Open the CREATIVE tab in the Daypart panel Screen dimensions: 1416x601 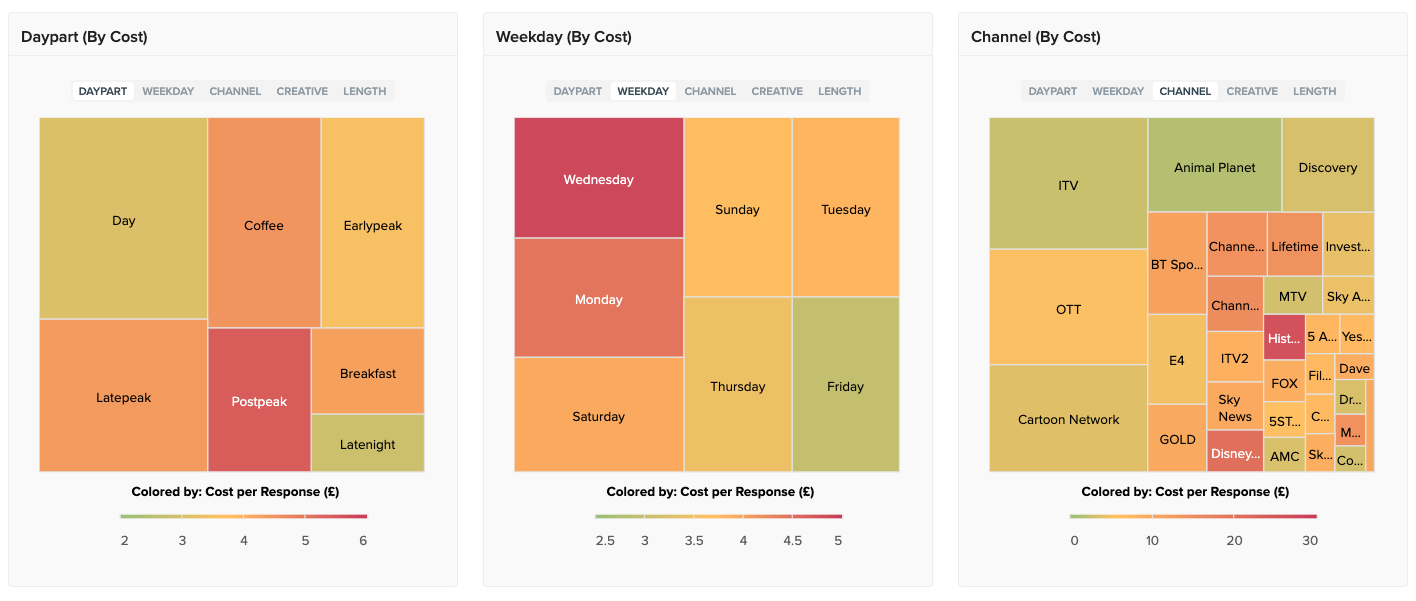[x=302, y=91]
